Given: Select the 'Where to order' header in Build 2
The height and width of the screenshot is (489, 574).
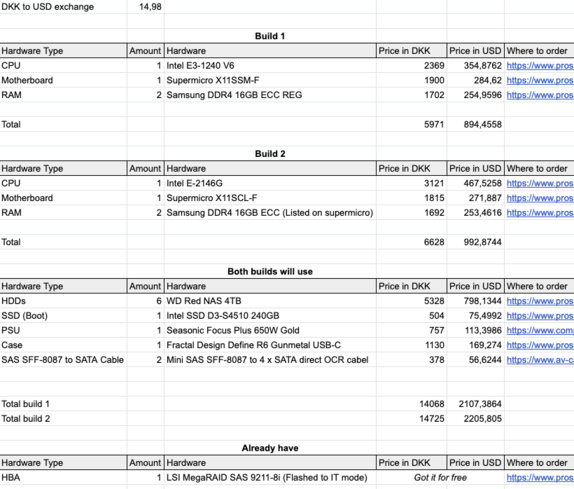Looking at the screenshot, I should (x=539, y=168).
